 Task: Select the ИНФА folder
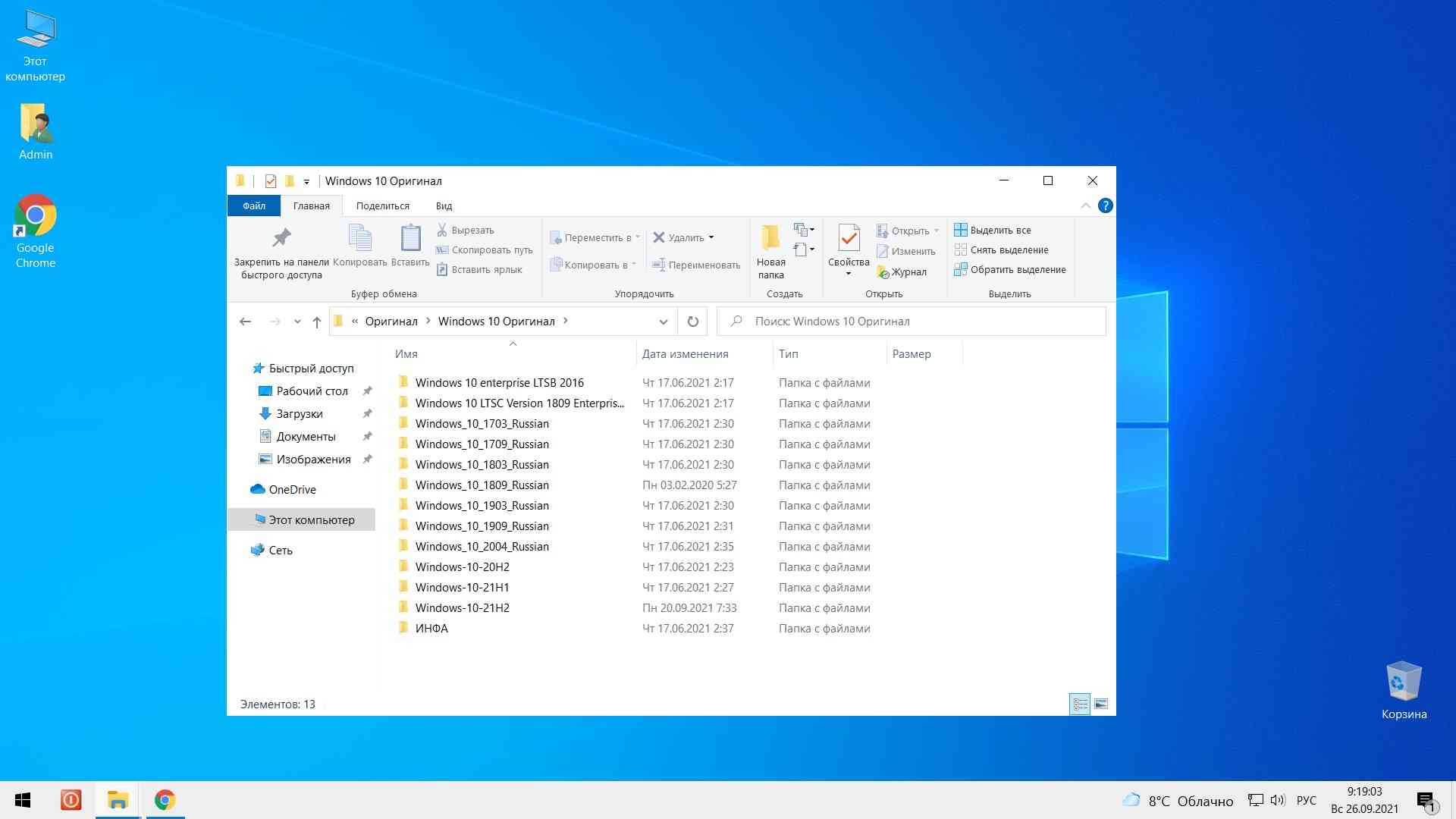point(431,629)
